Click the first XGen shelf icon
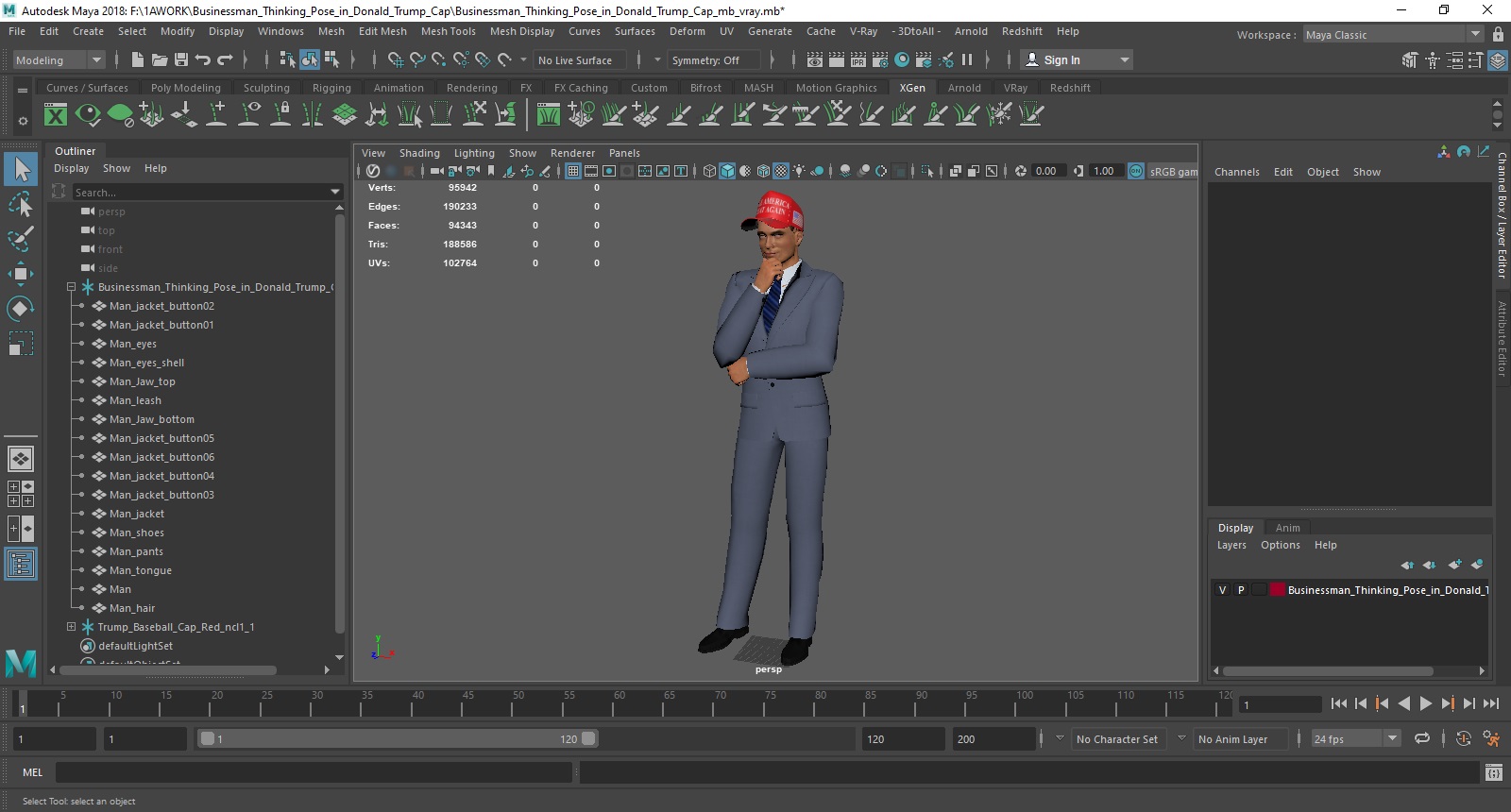Viewport: 1511px width, 812px height. 56,115
